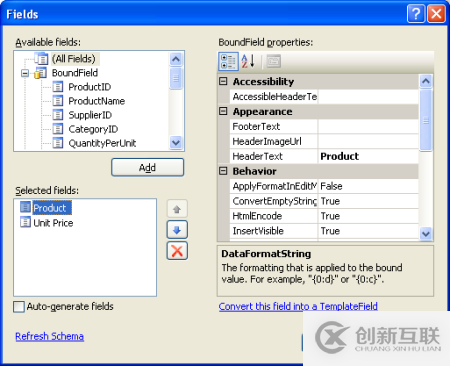Select the FooterText property name
This screenshot has width=450, height=366.
(256, 126)
